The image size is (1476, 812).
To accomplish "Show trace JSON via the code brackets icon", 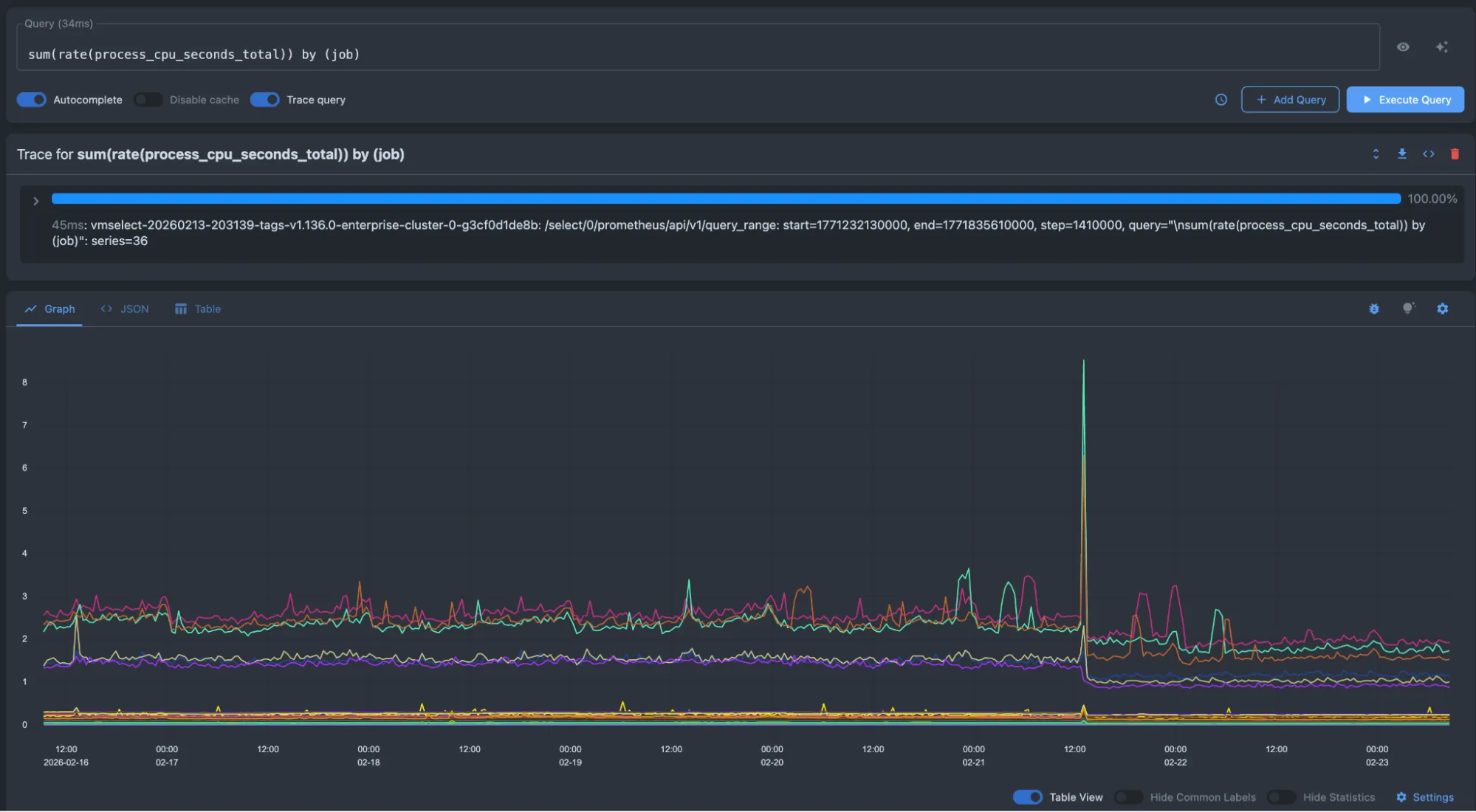I will 1429,154.
